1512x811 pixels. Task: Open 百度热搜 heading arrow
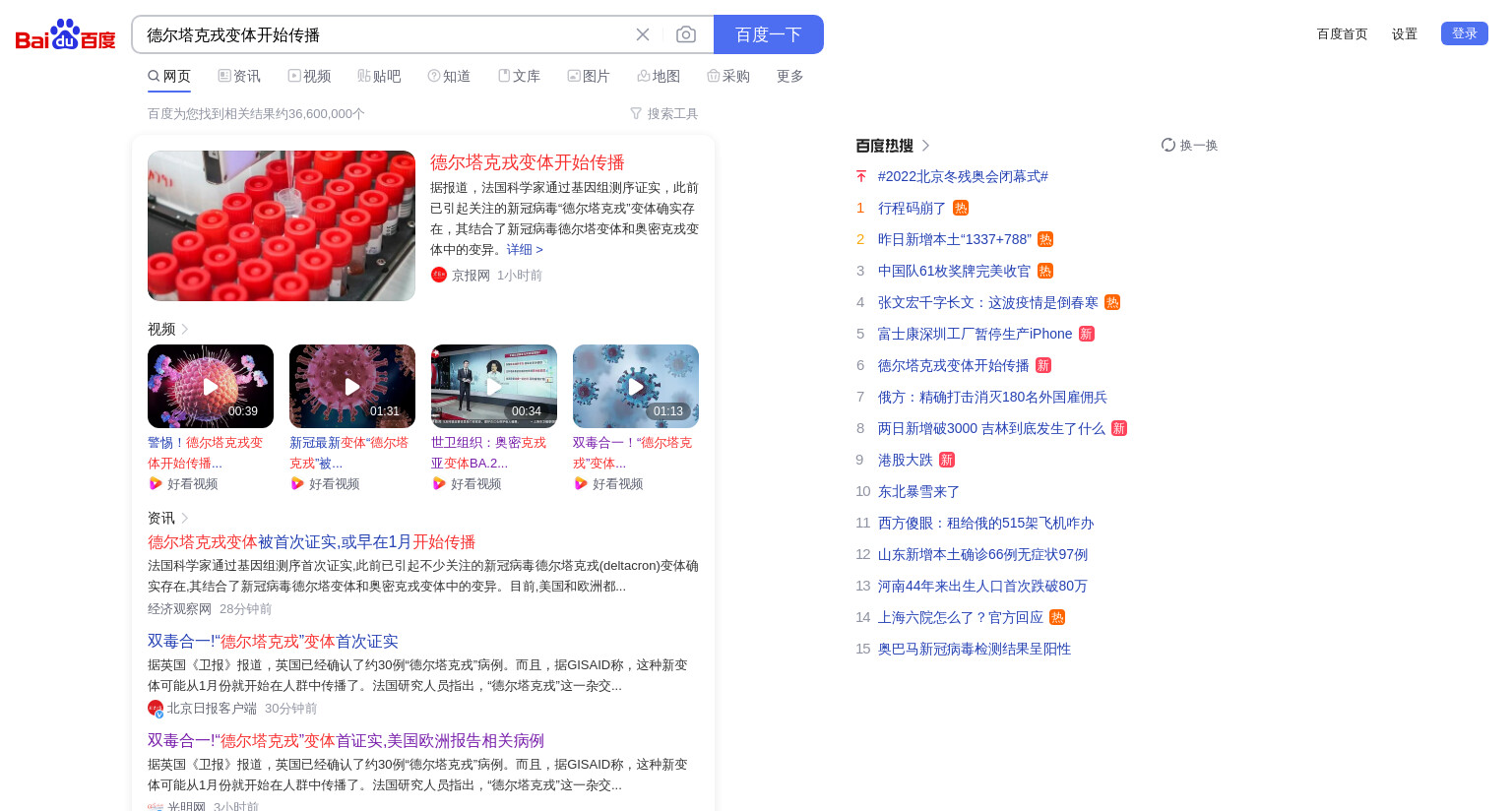click(x=925, y=146)
